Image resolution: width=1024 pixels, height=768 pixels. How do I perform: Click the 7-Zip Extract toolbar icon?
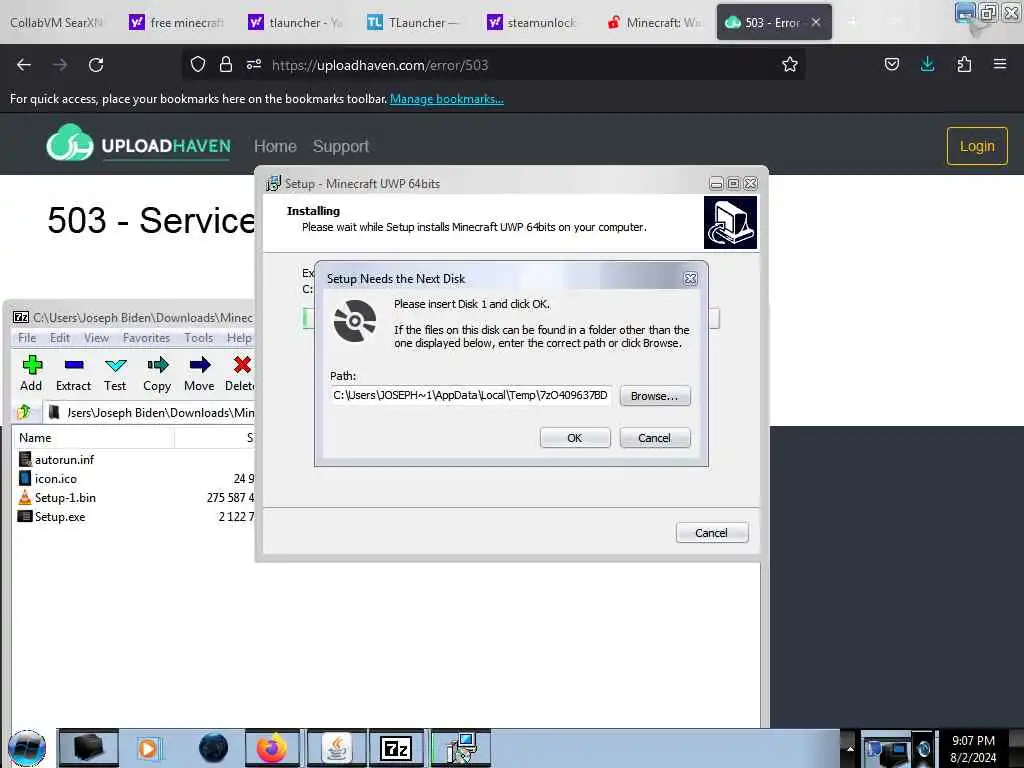pos(74,365)
